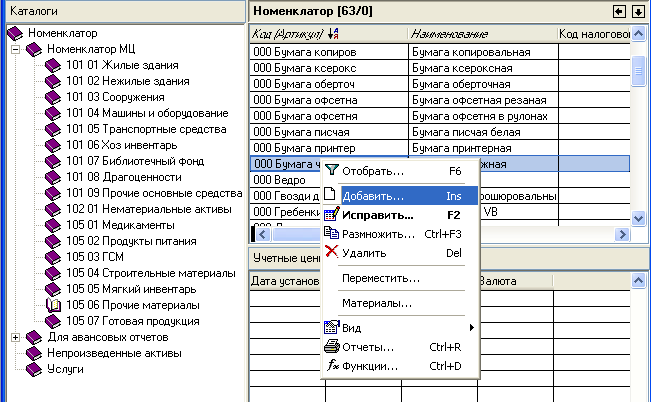Click the red X icon beside Удалить
This screenshot has height=402, width=651.
pyautogui.click(x=331, y=252)
